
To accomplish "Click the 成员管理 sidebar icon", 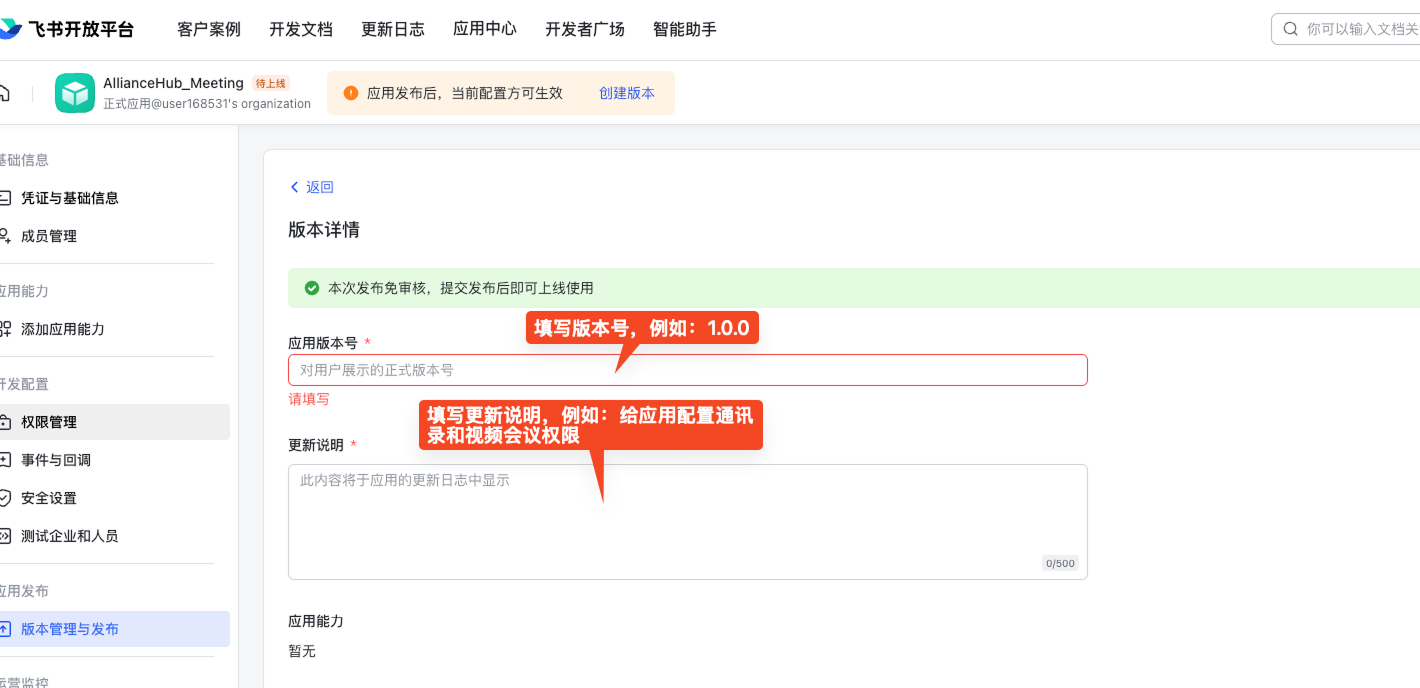I will [5, 236].
